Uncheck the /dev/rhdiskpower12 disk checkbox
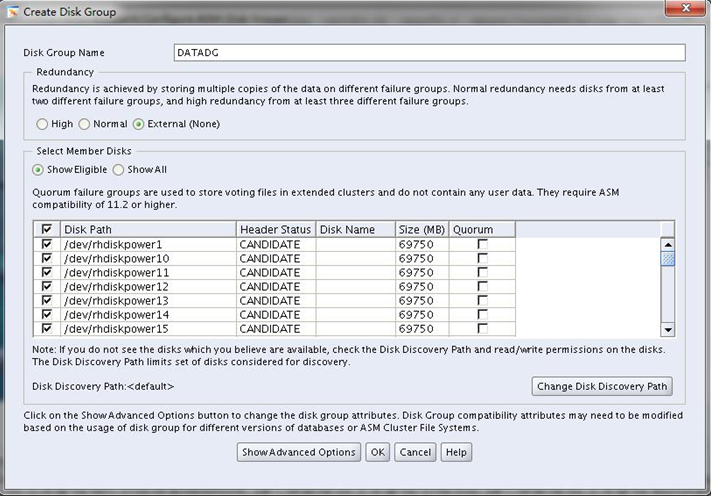The height and width of the screenshot is (496, 711). point(47,286)
